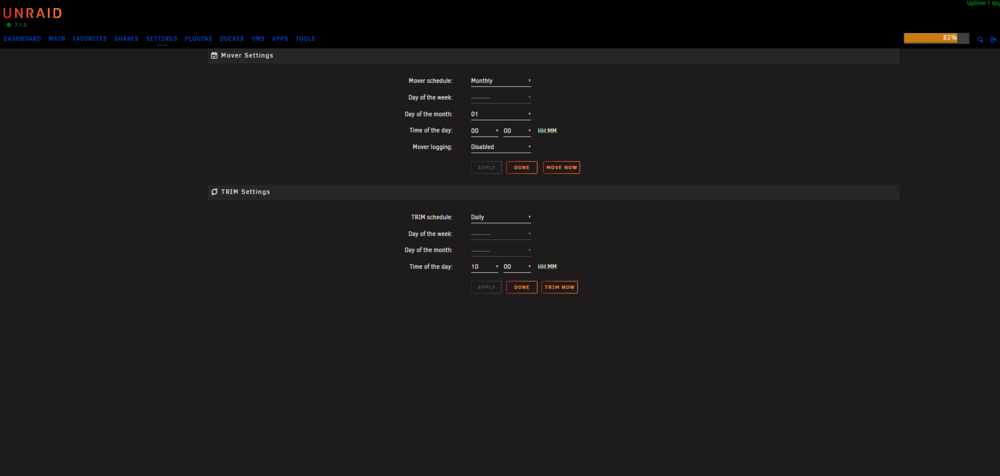Screen dimensions: 1000x476
Task: Click Done under TRIM Settings
Action: pyautogui.click(x=522, y=287)
